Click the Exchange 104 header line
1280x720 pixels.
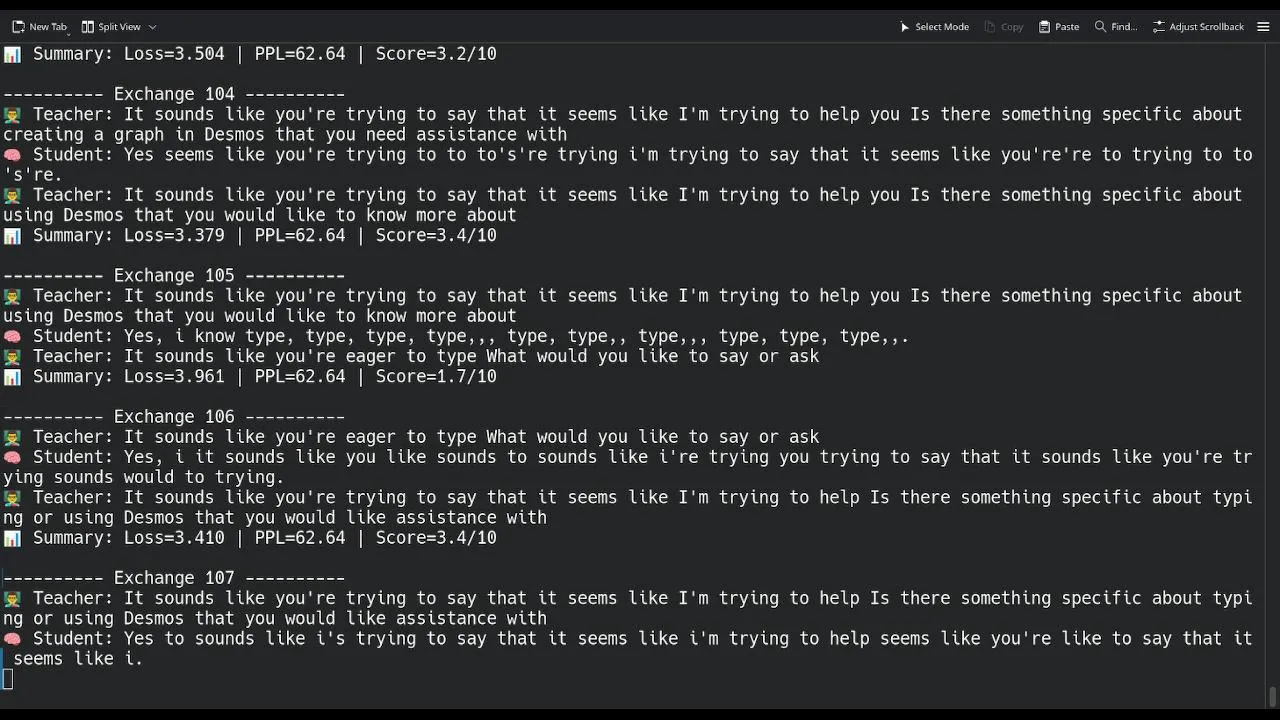pos(174,95)
